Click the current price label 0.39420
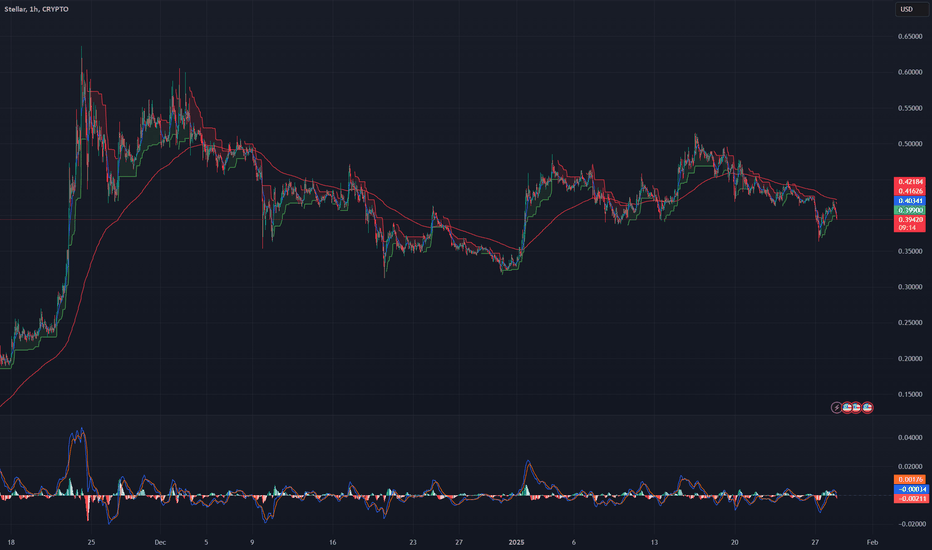Image resolution: width=932 pixels, height=550 pixels. click(x=910, y=219)
